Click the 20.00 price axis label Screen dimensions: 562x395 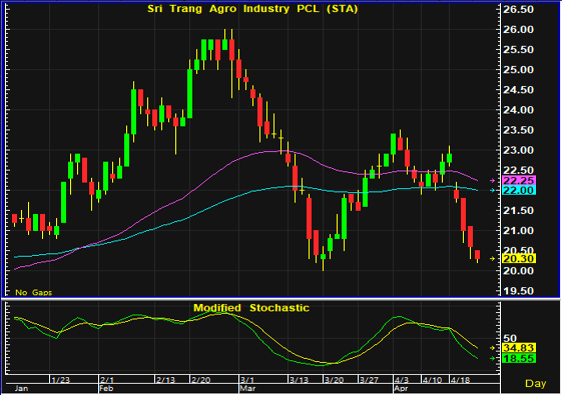click(518, 271)
